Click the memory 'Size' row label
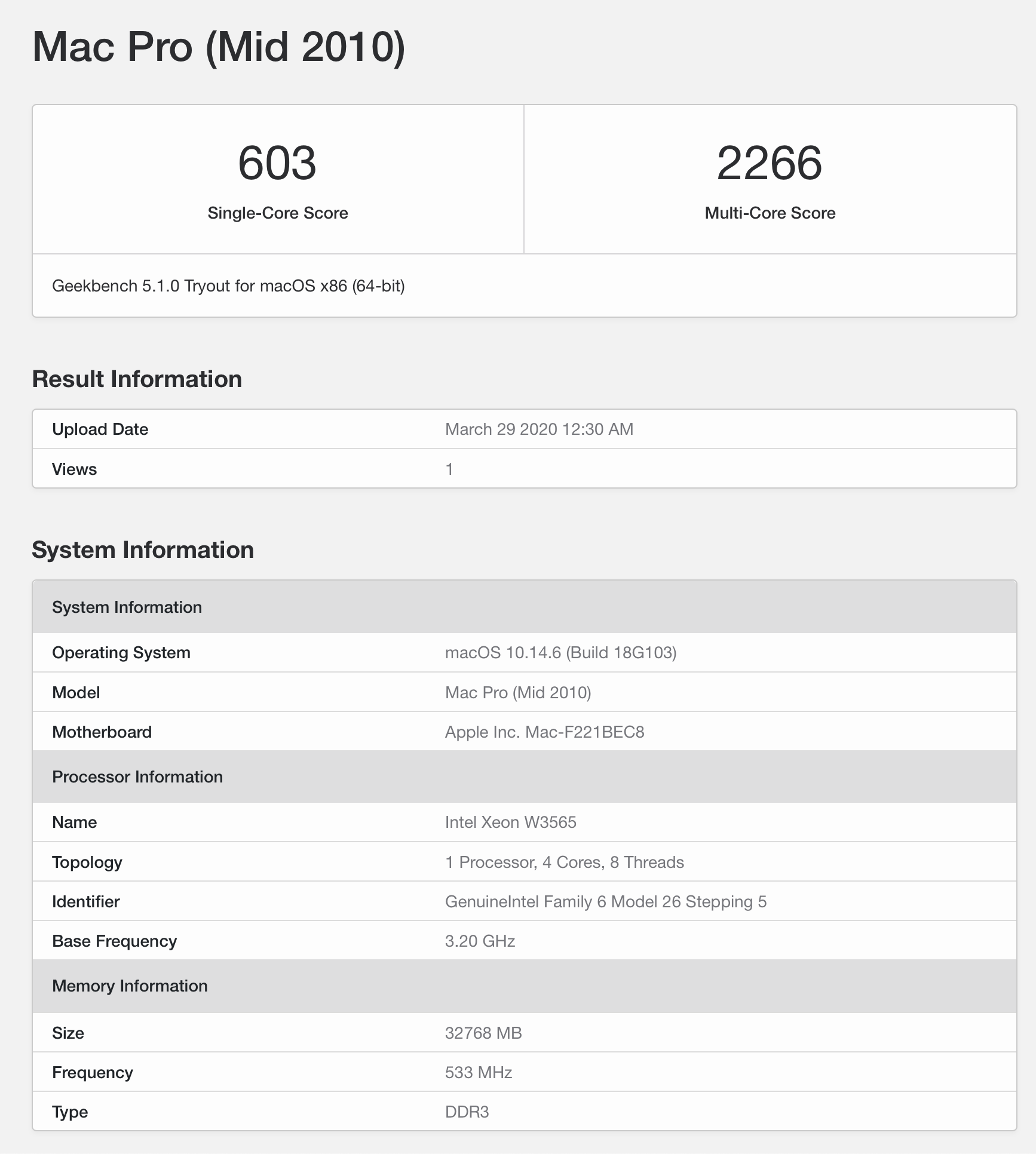Image resolution: width=1036 pixels, height=1154 pixels. tap(68, 1033)
